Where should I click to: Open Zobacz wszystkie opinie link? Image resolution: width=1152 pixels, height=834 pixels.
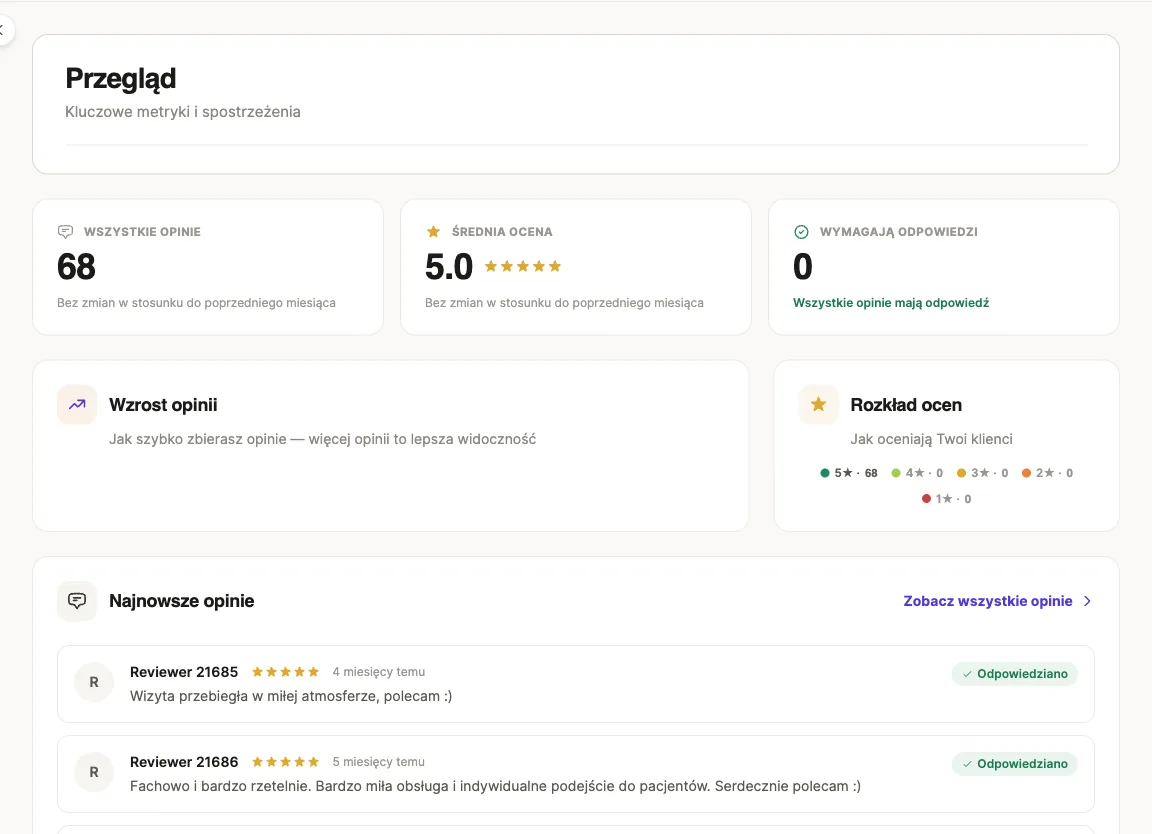coord(987,601)
